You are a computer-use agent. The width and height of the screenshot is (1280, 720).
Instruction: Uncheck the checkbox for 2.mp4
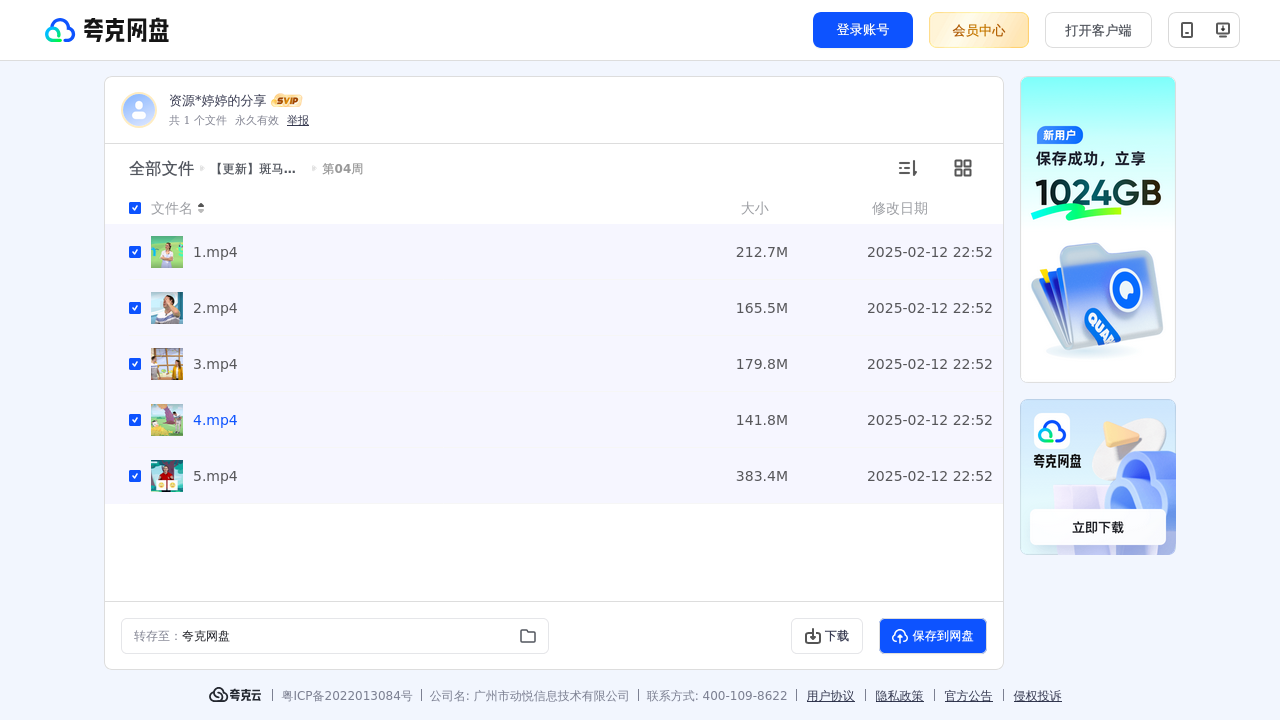pyautogui.click(x=135, y=308)
